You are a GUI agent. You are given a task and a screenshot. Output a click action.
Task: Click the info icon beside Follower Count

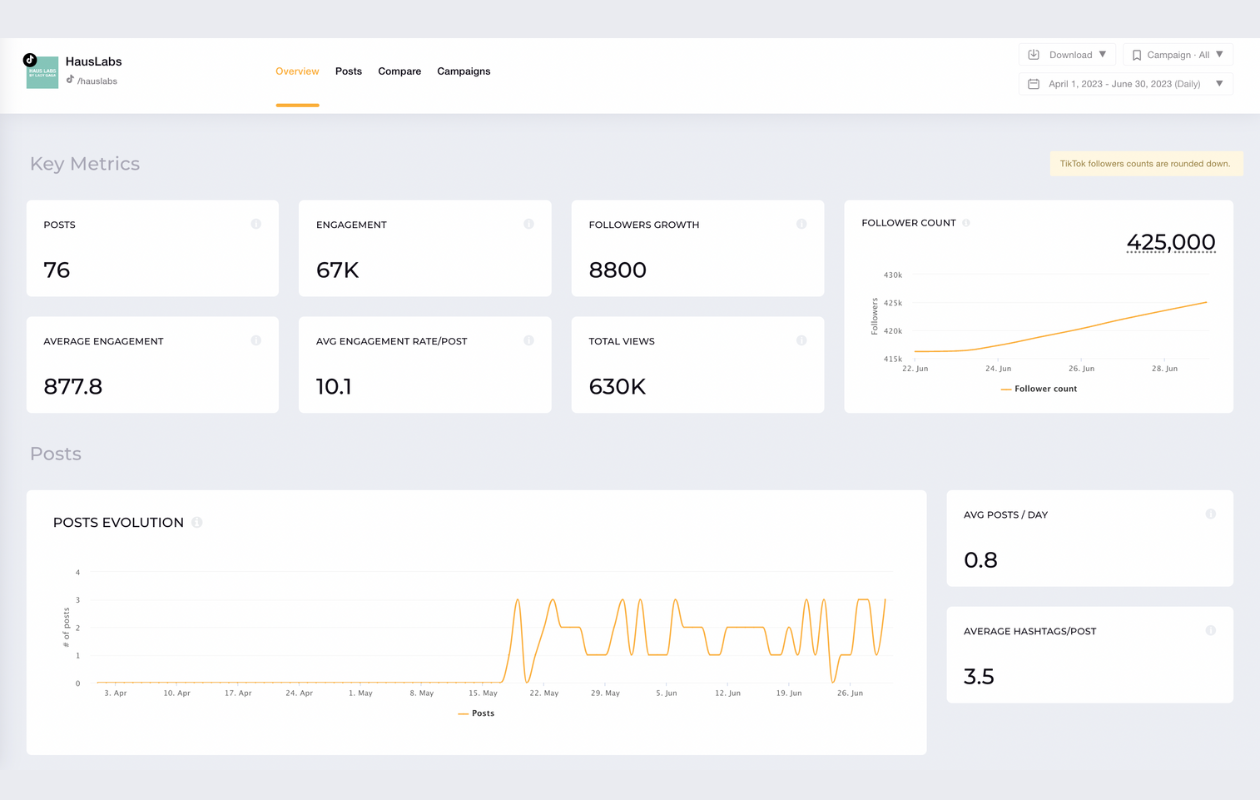point(966,223)
